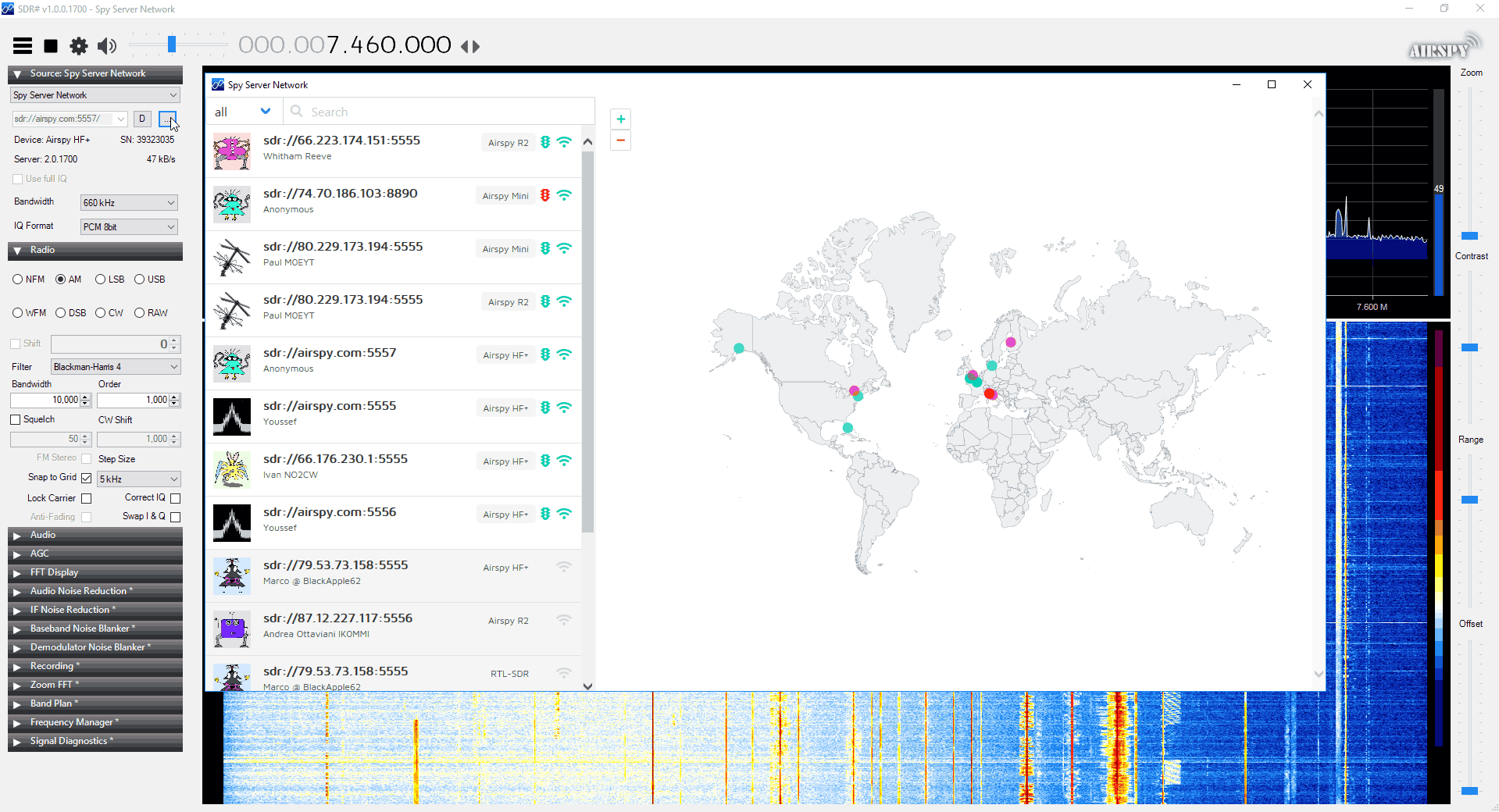Click green status icon for airspy.com:5557

(x=545, y=354)
